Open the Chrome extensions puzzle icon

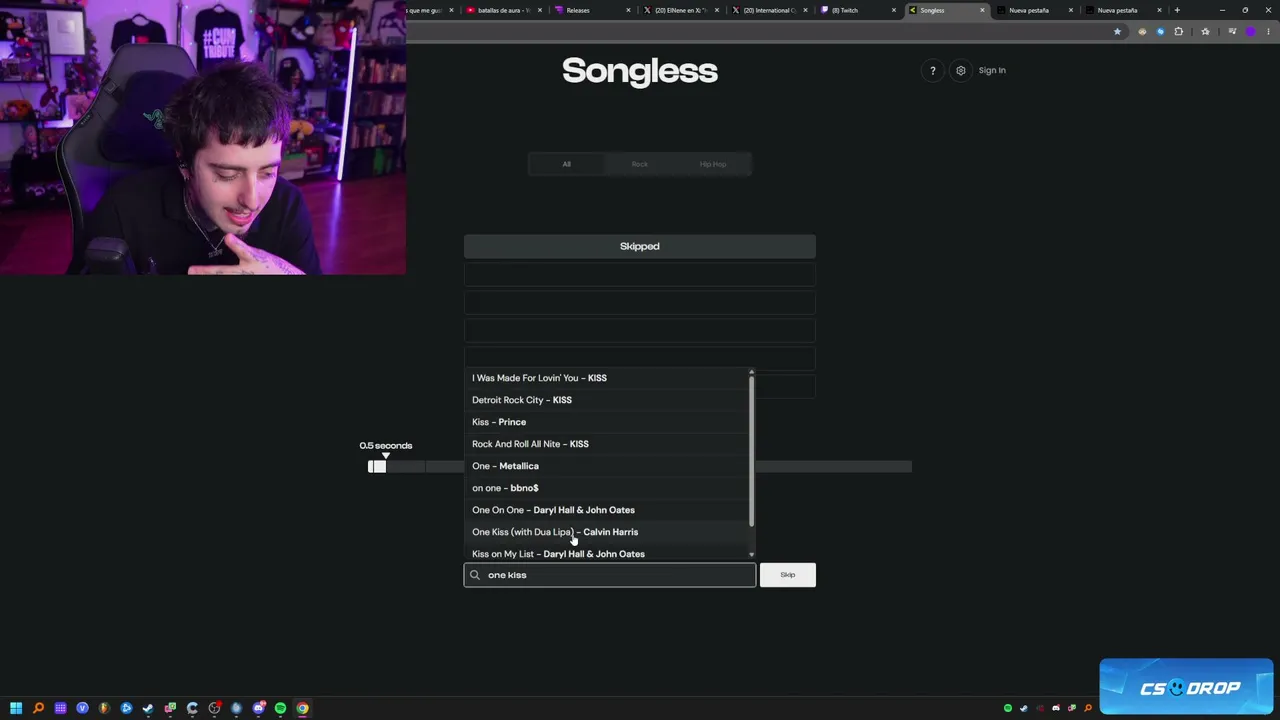pos(1178,32)
